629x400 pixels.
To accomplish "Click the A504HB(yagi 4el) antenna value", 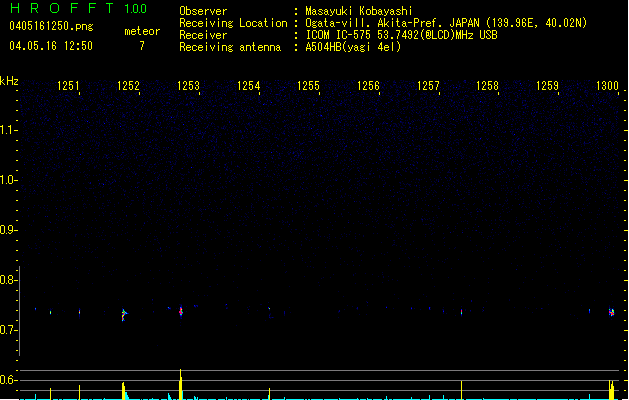I will click(x=353, y=47).
